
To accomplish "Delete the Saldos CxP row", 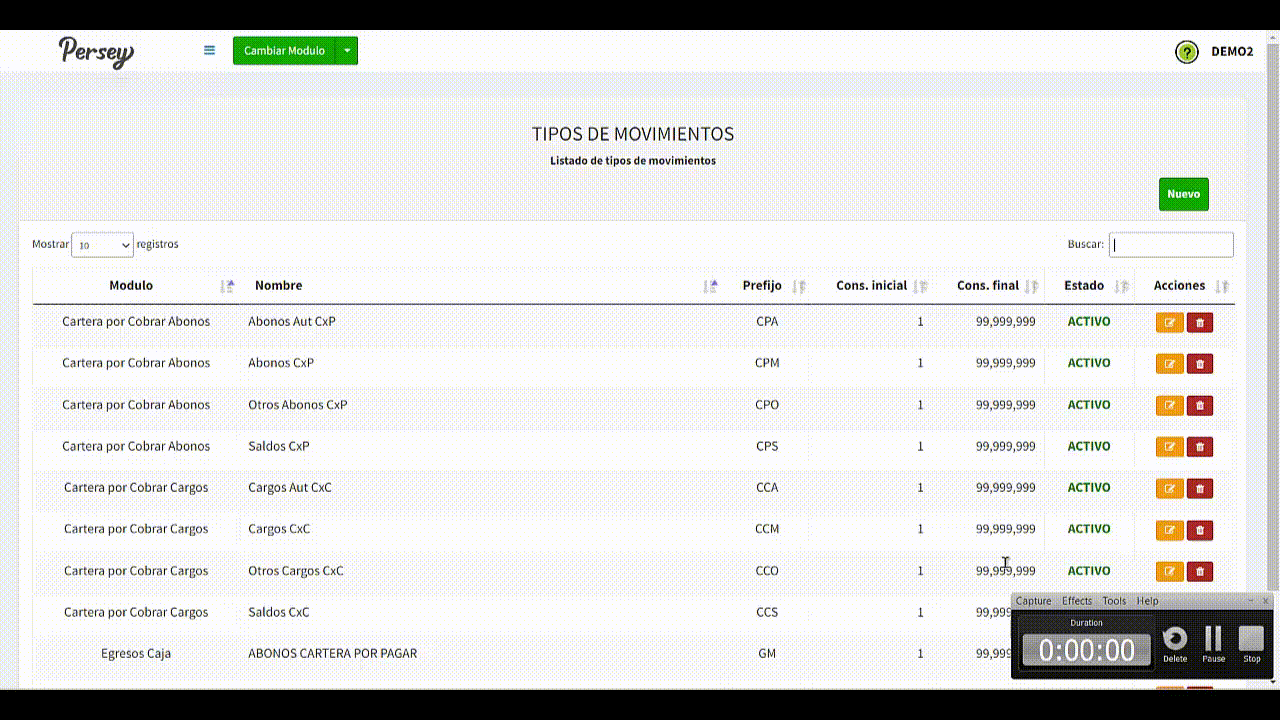I will (1200, 447).
